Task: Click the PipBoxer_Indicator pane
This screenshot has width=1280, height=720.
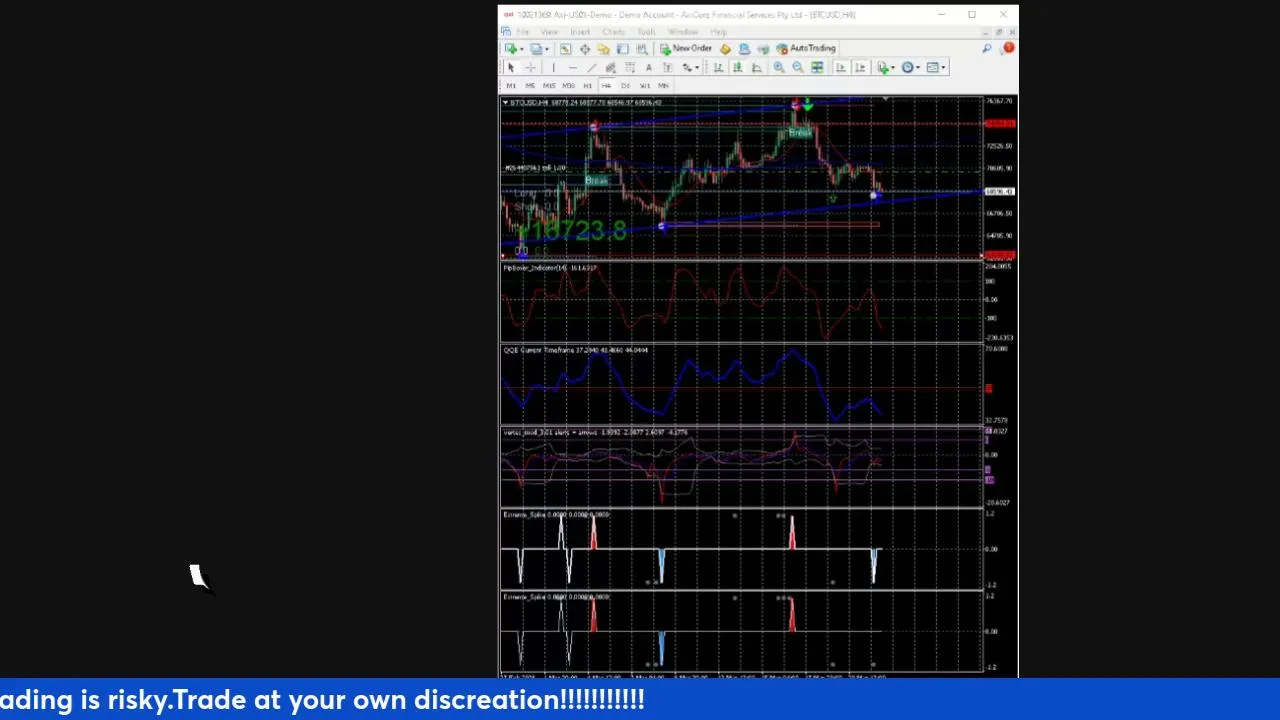Action: click(742, 302)
